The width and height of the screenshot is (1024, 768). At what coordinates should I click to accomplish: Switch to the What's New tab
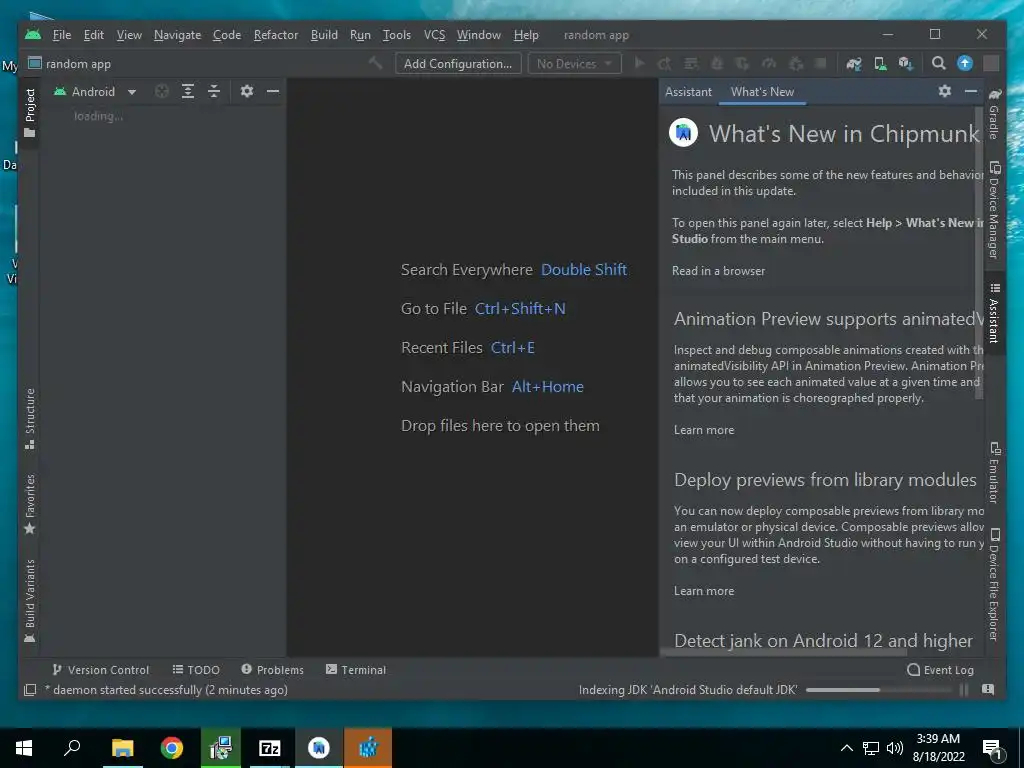(762, 91)
